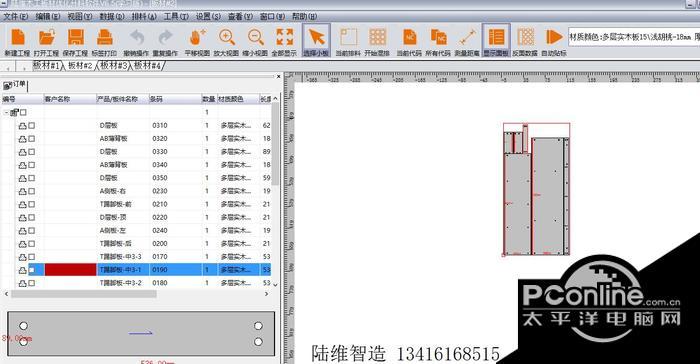Image resolution: width=700 pixels, height=364 pixels.
Task: Check the box for row 0320
Action: tap(32, 139)
